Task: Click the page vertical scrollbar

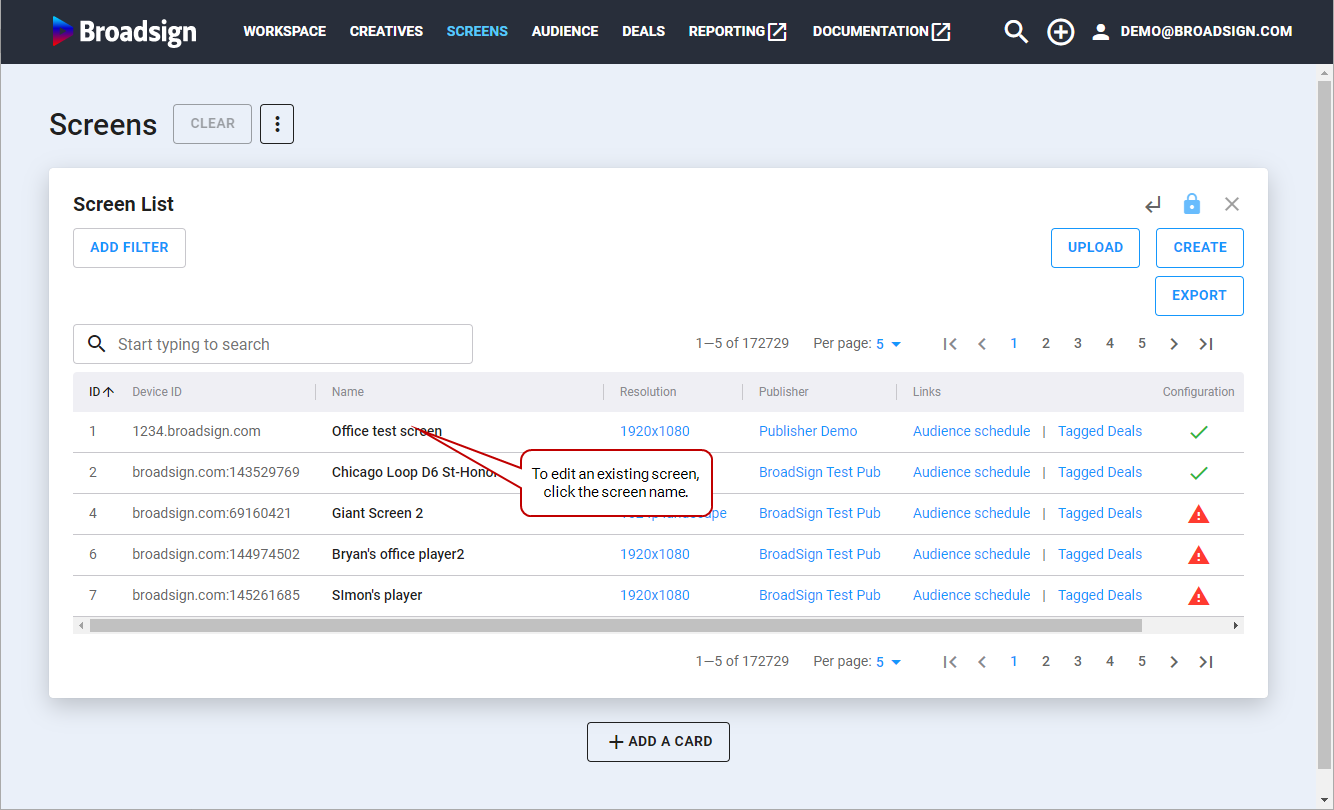Action: click(x=1325, y=425)
